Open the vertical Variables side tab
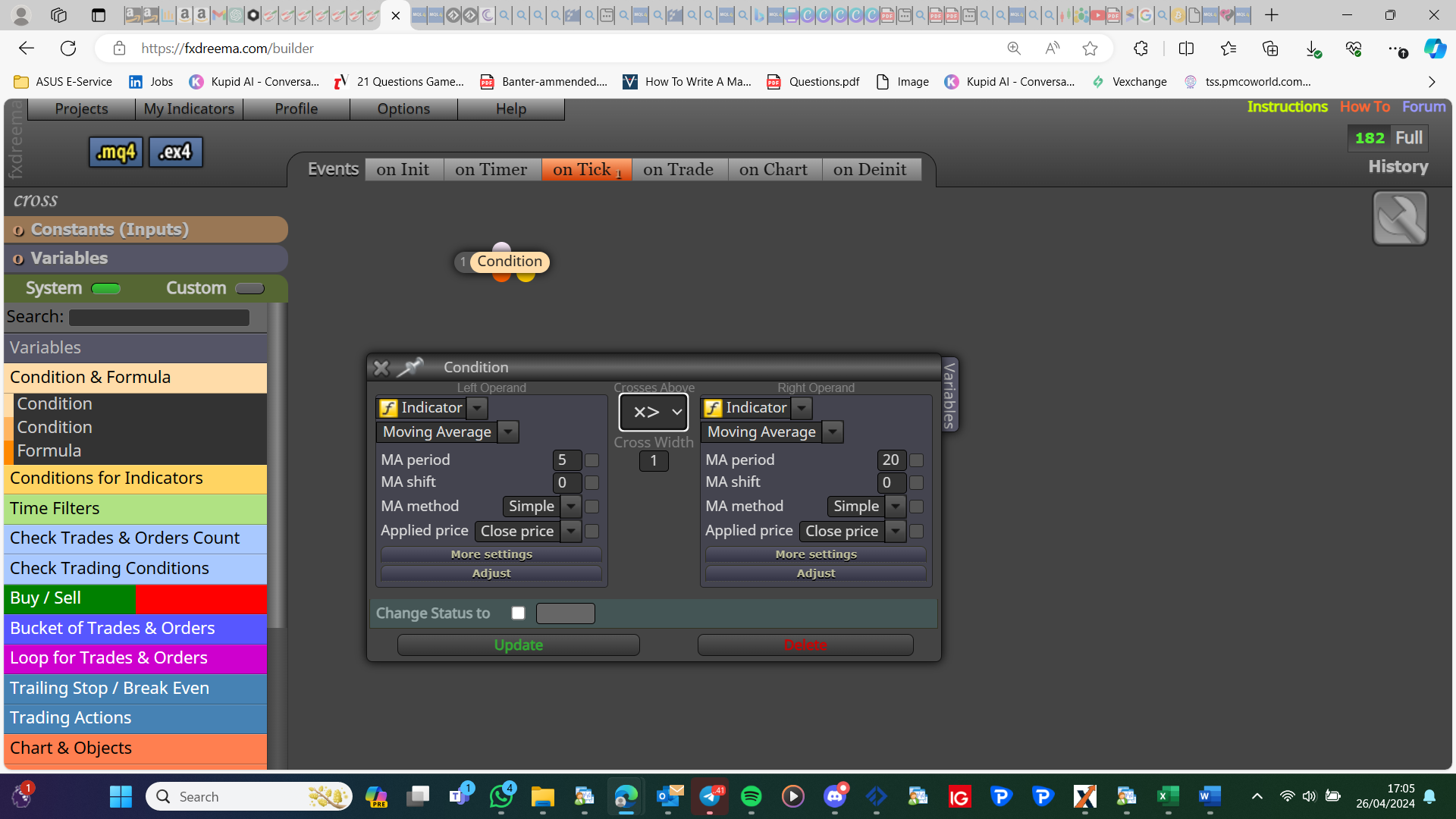The width and height of the screenshot is (1456, 819). (949, 395)
